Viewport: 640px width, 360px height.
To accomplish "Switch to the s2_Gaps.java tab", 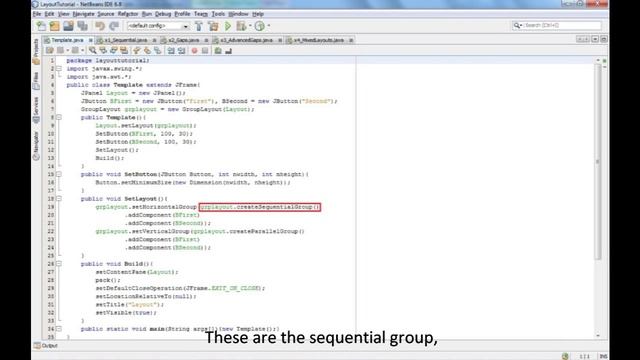I will point(184,40).
